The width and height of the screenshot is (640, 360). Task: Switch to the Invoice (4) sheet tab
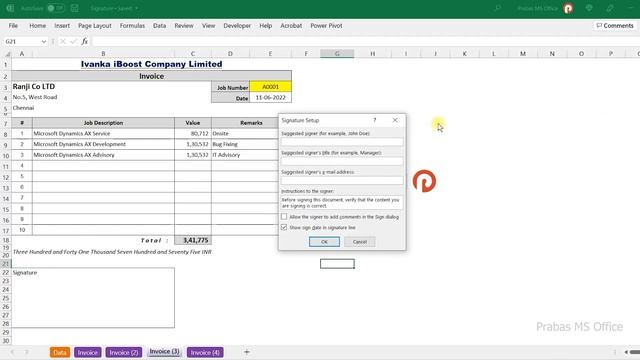[205, 352]
